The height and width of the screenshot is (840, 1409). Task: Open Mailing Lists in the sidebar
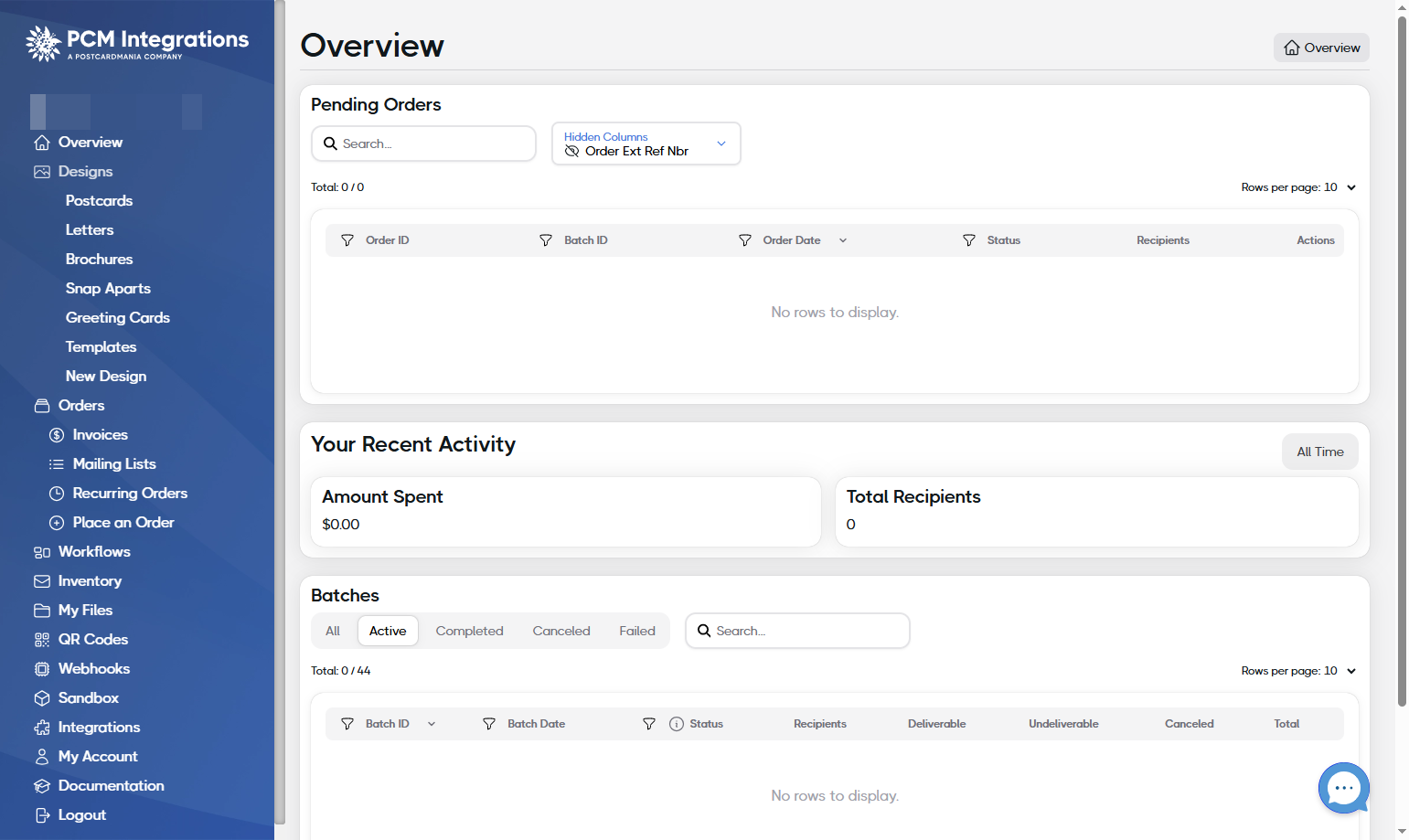click(x=102, y=464)
